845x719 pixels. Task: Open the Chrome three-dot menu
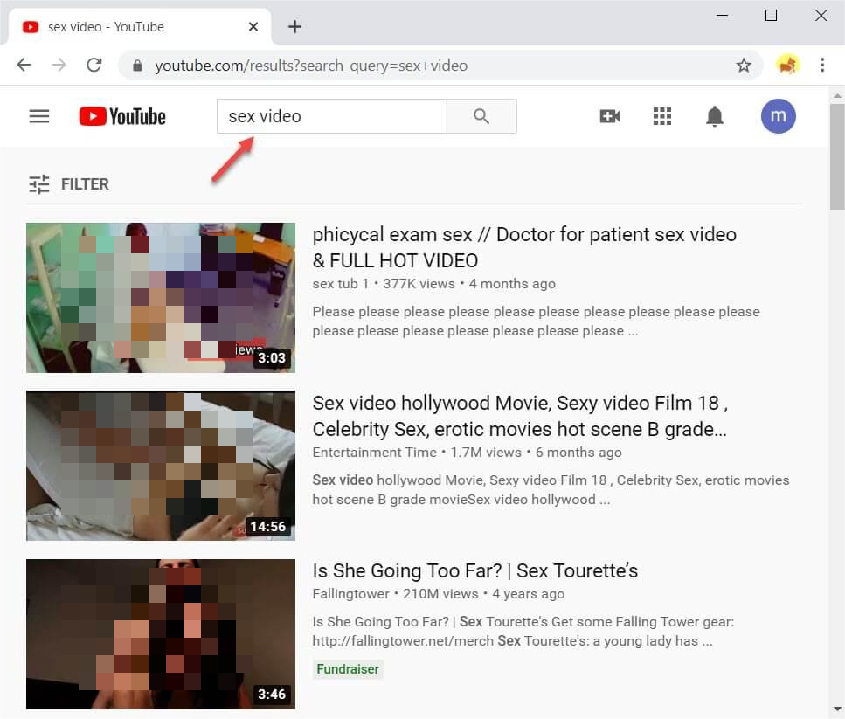click(822, 66)
